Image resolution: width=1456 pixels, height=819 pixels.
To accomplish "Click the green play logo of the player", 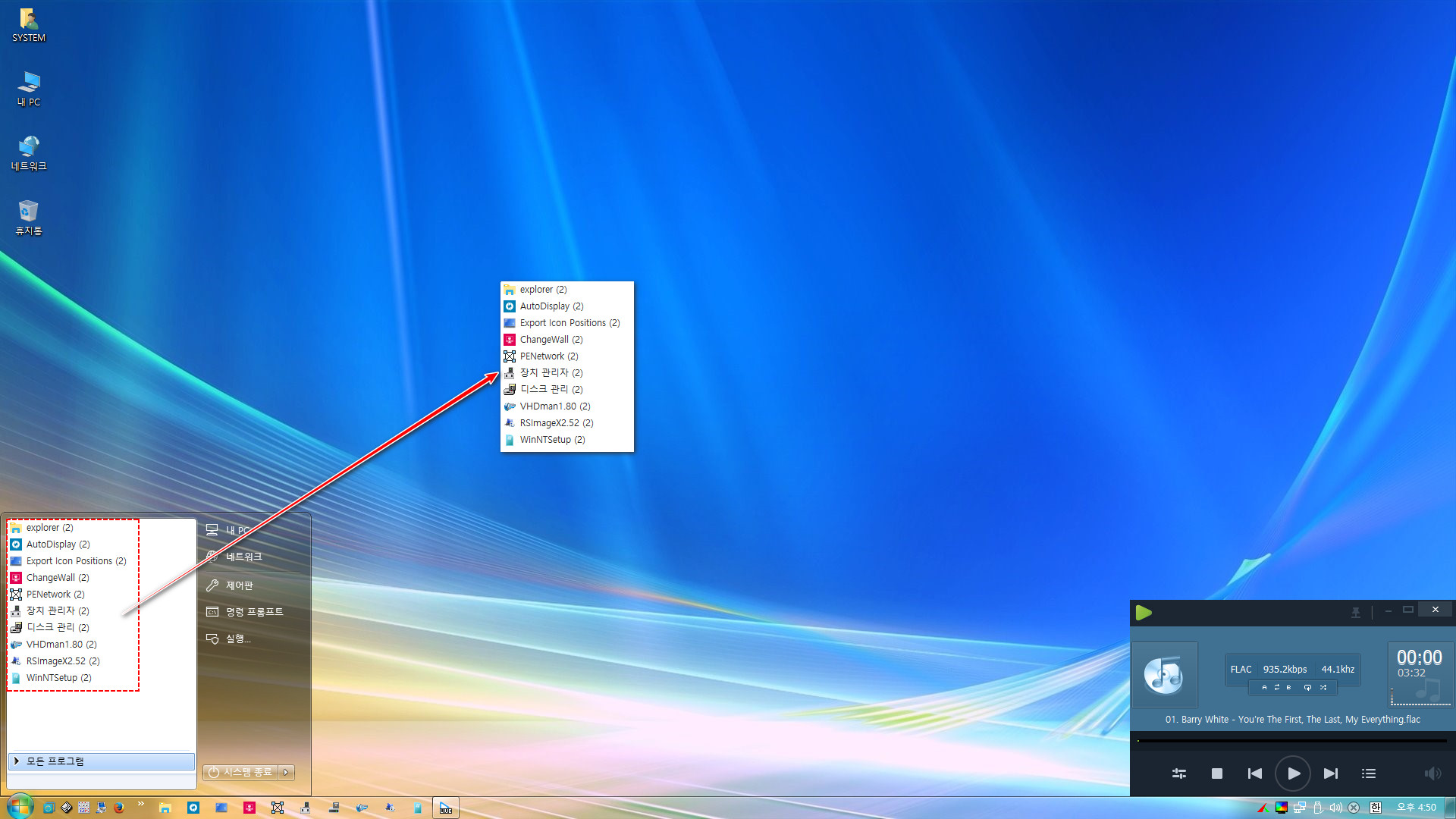I will point(1144,612).
